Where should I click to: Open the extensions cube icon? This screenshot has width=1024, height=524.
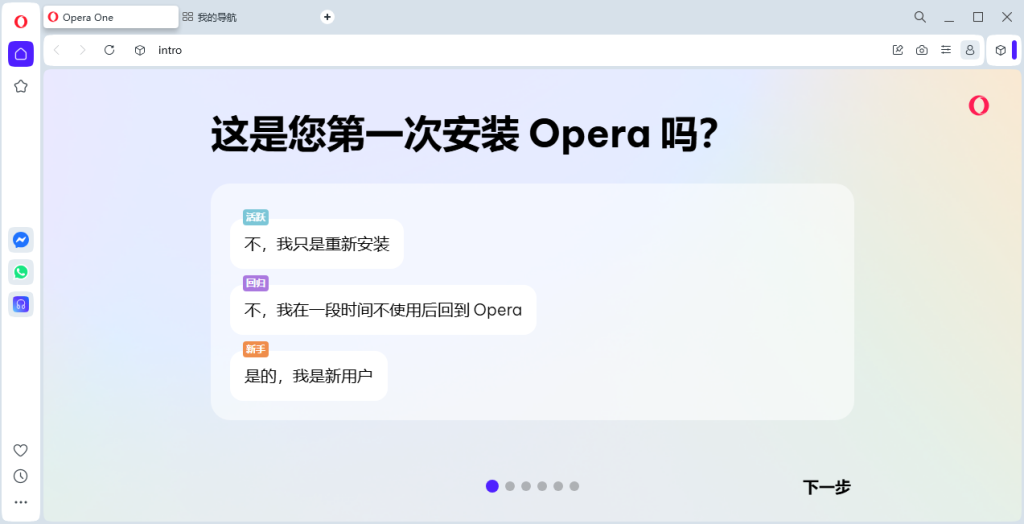1000,50
